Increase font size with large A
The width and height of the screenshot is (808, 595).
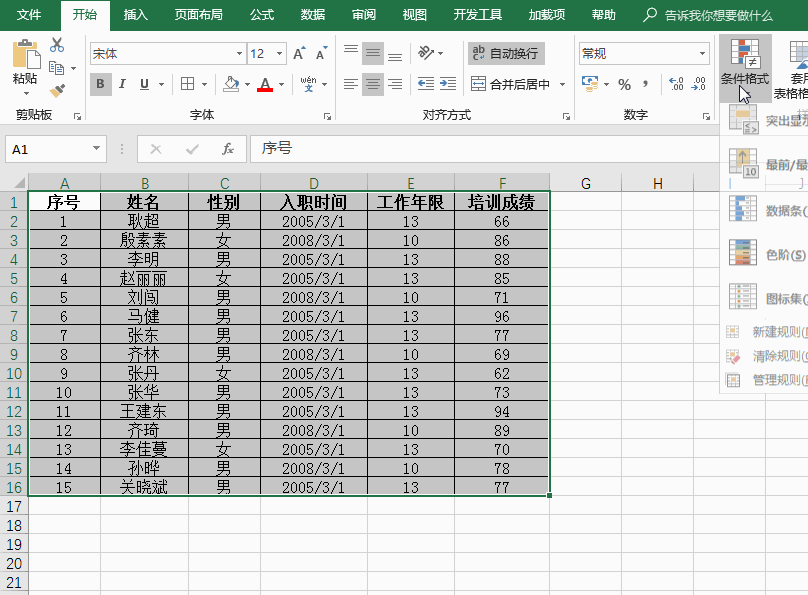click(299, 54)
